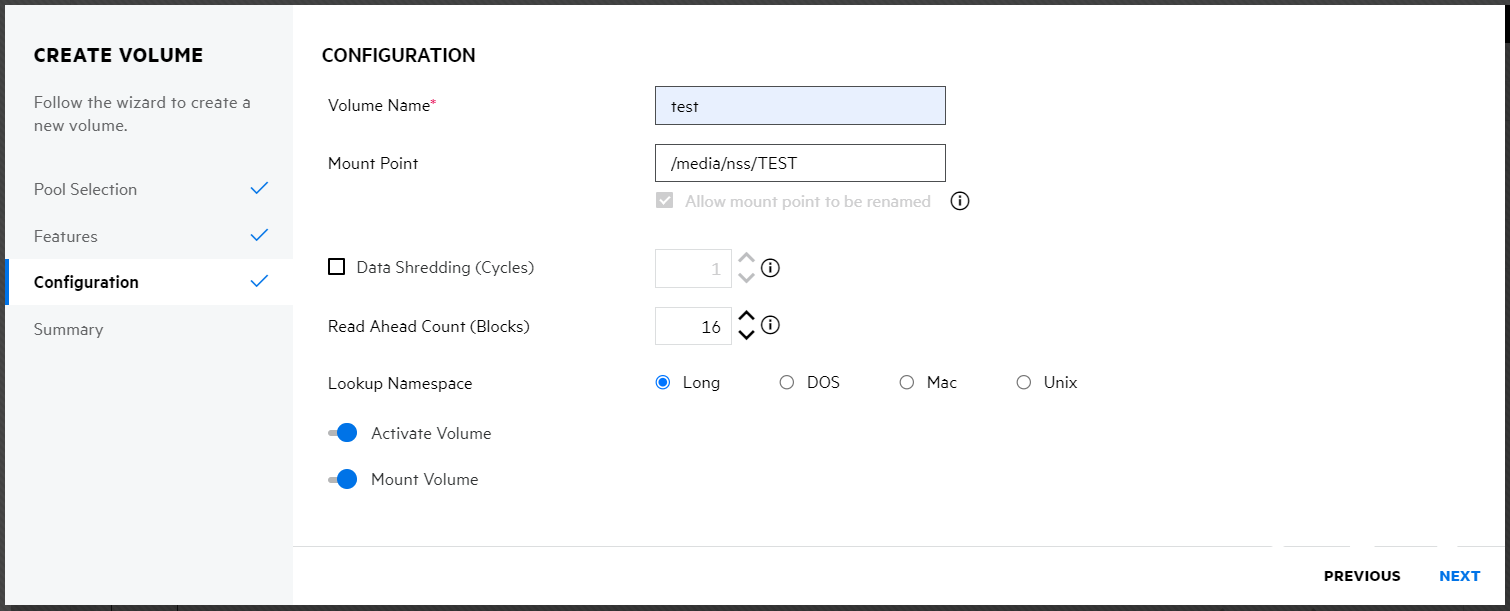Screen dimensions: 1510x611
Task: Toggle the Activate Volume switch
Action: click(343, 433)
